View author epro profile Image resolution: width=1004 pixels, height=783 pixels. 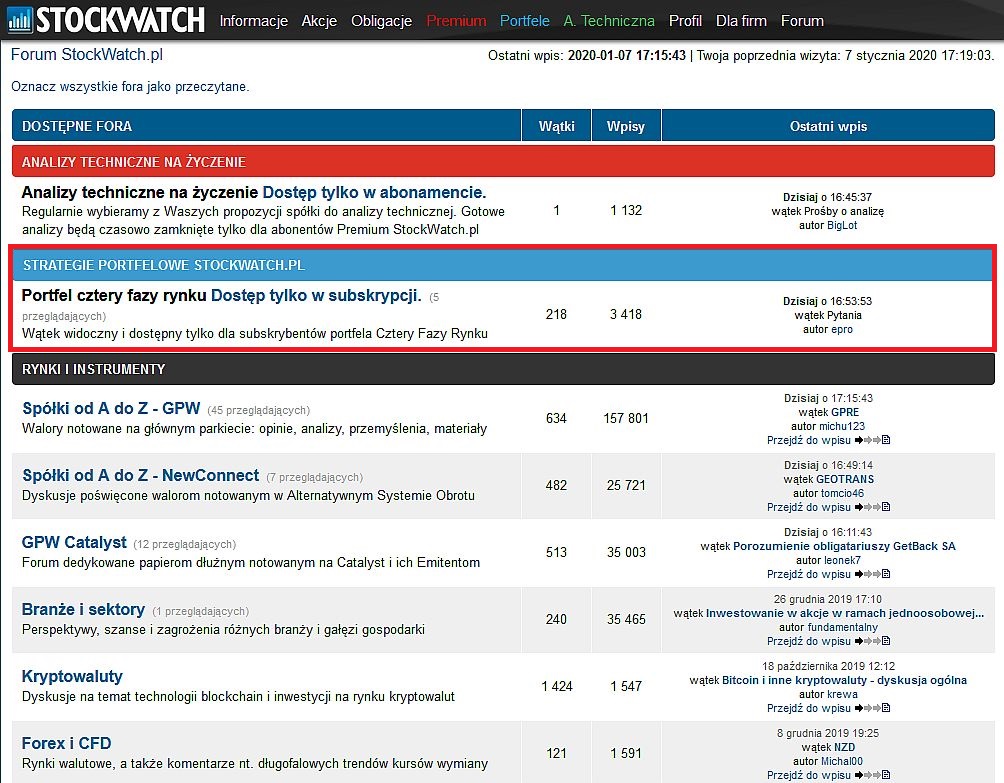(842, 329)
